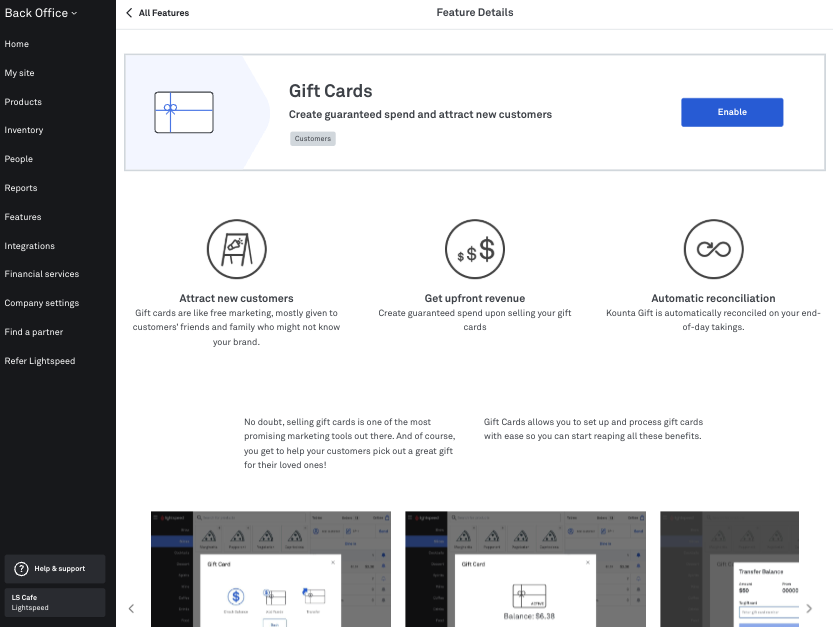Open the Integrations section

(29, 246)
